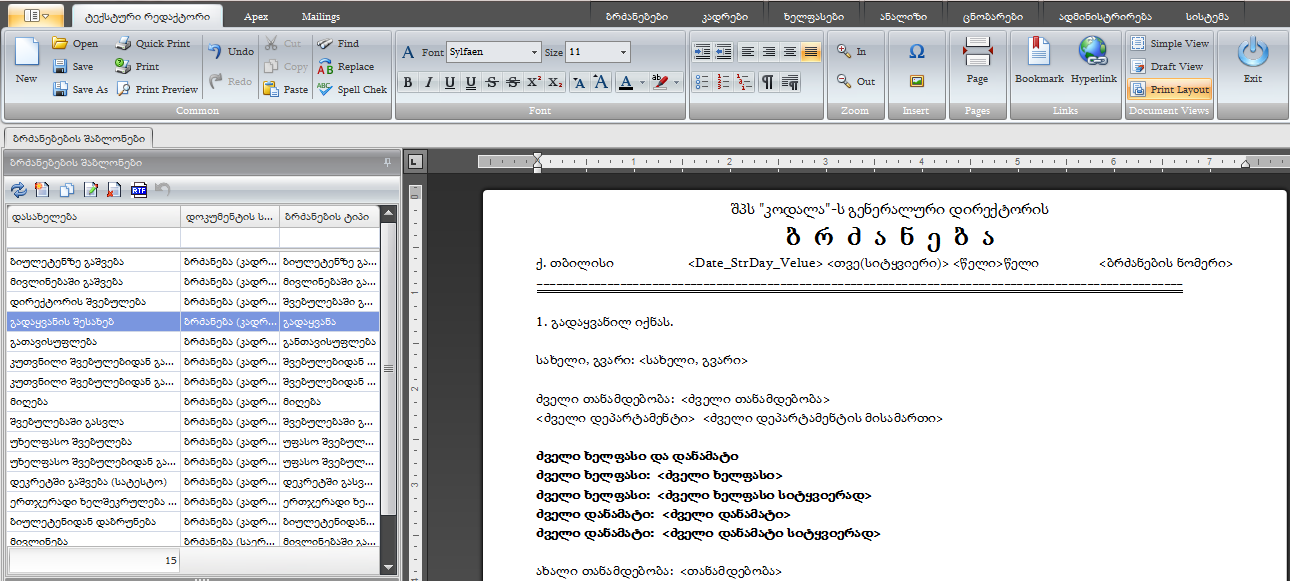The width and height of the screenshot is (1290, 581).
Task: Toggle Bold formatting
Action: [x=408, y=82]
